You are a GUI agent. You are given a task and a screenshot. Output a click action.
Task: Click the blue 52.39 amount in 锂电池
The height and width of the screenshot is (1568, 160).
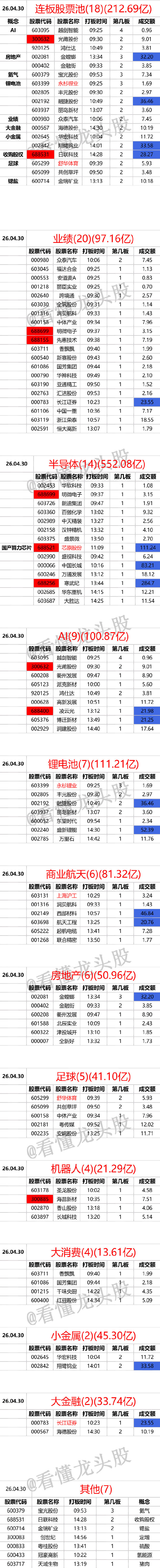click(146, 830)
